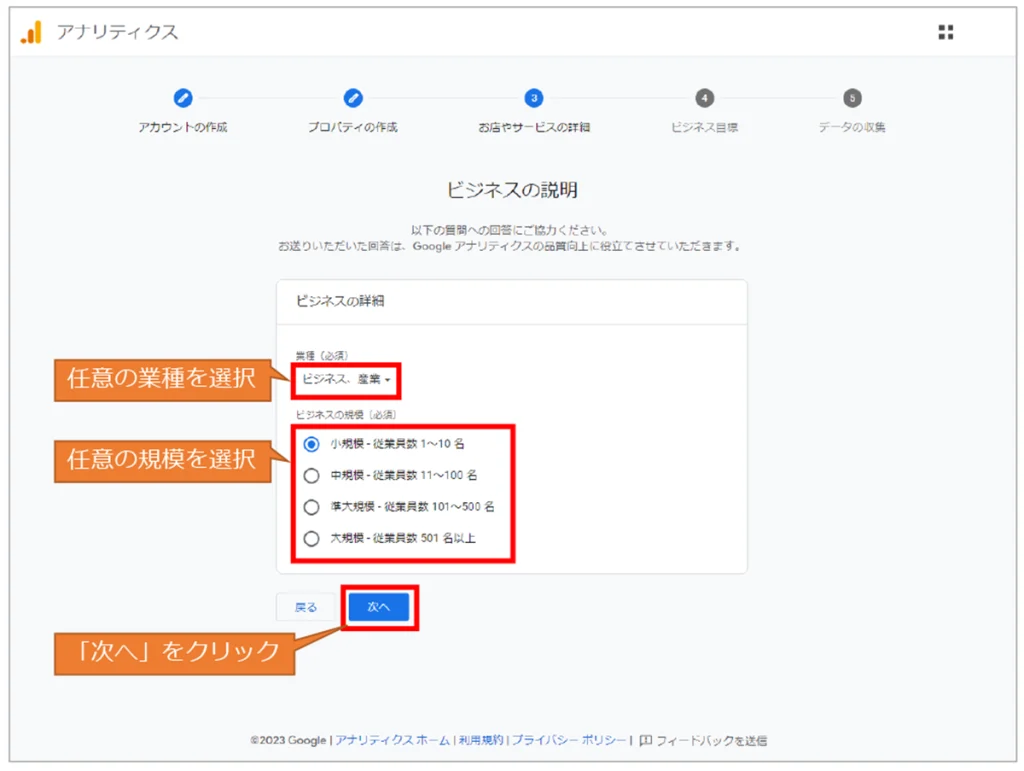Click the Google Analytics logo icon

32,32
